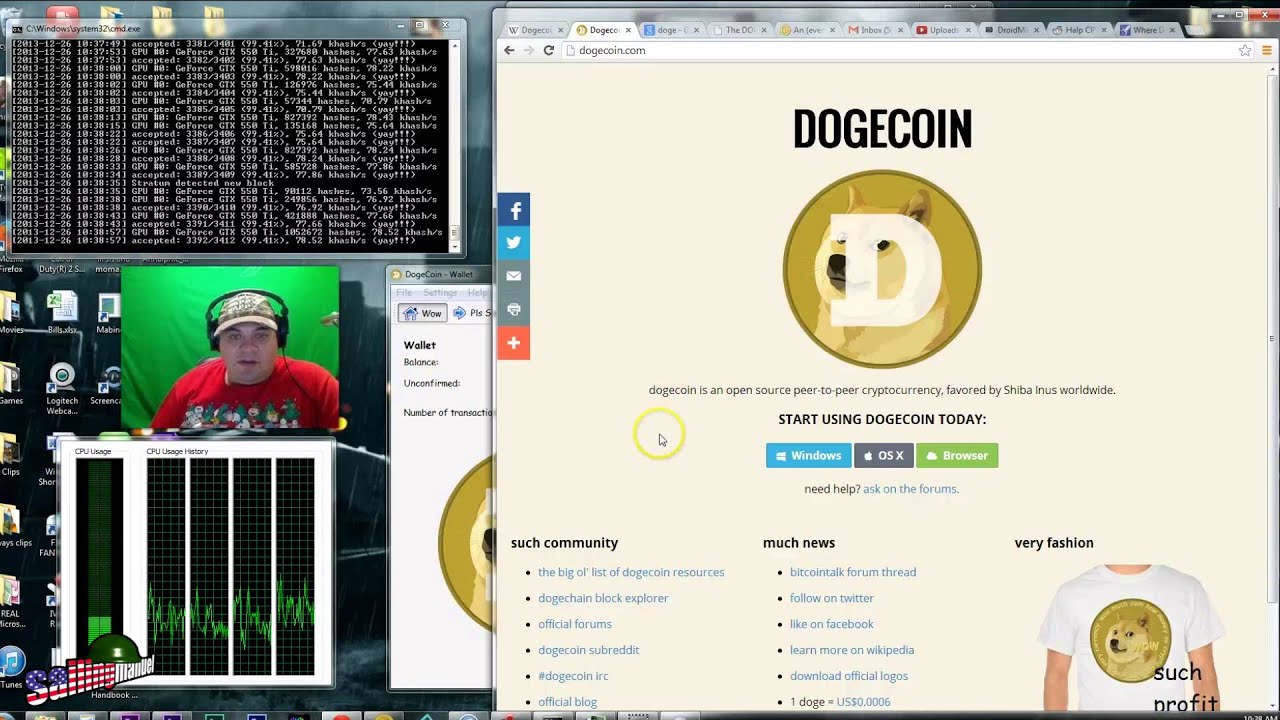Open #dogecoin irc link
Image resolution: width=1280 pixels, height=720 pixels.
(573, 676)
